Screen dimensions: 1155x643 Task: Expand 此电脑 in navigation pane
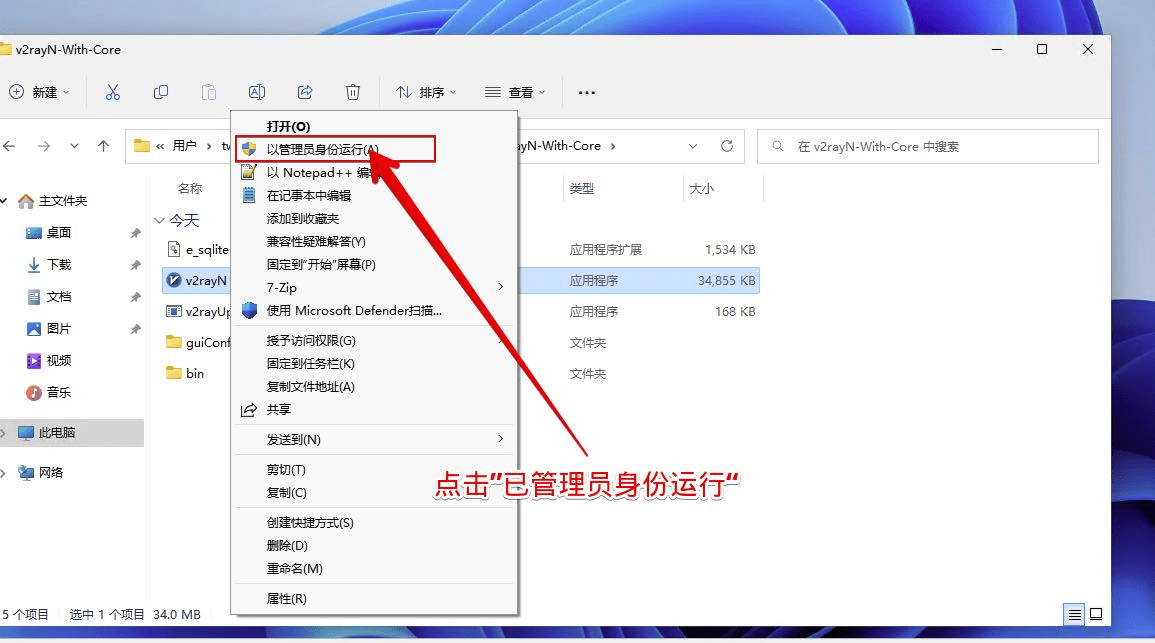coord(4,433)
